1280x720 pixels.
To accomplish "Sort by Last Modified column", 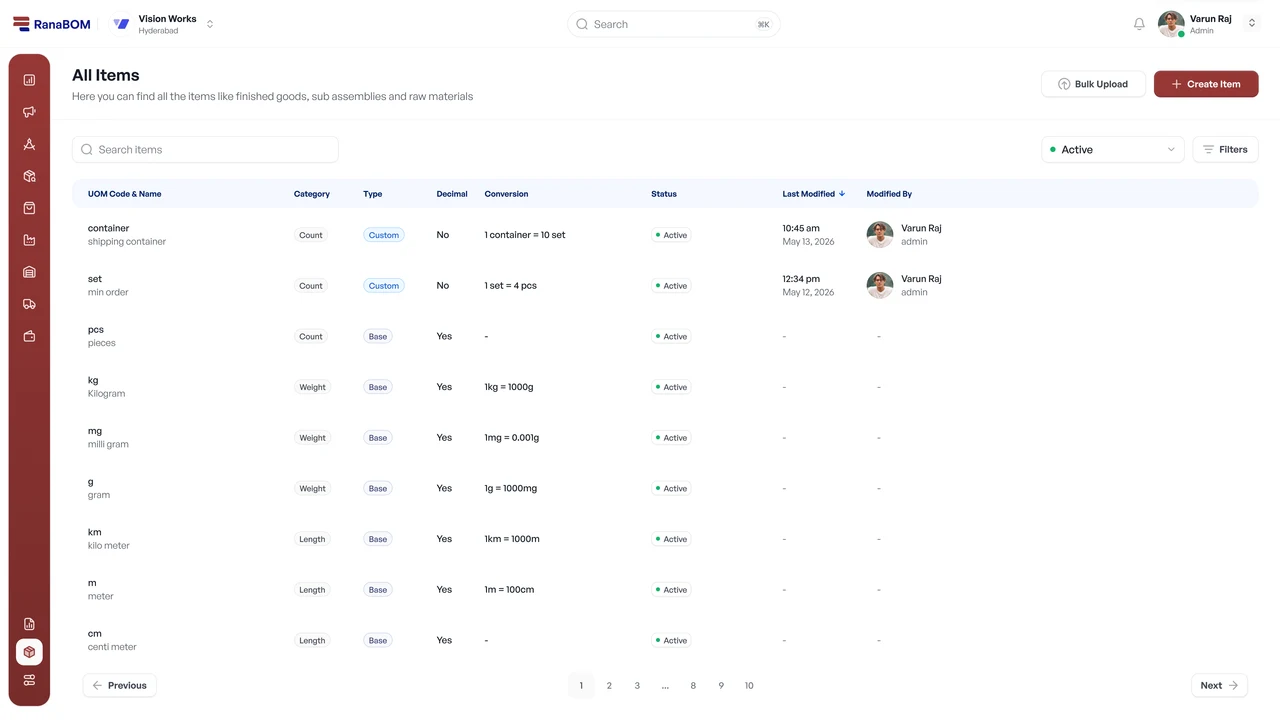I will pyautogui.click(x=814, y=194).
